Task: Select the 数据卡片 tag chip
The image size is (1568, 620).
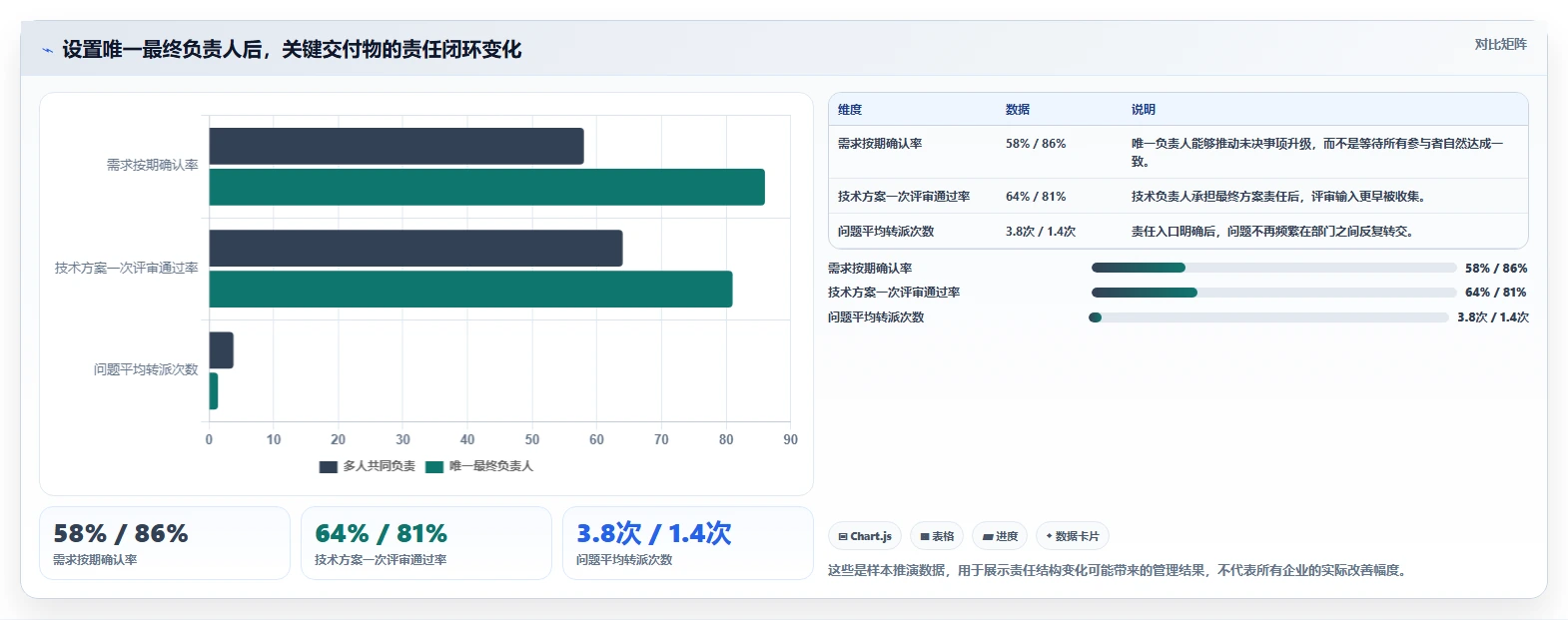Action: [x=1073, y=536]
